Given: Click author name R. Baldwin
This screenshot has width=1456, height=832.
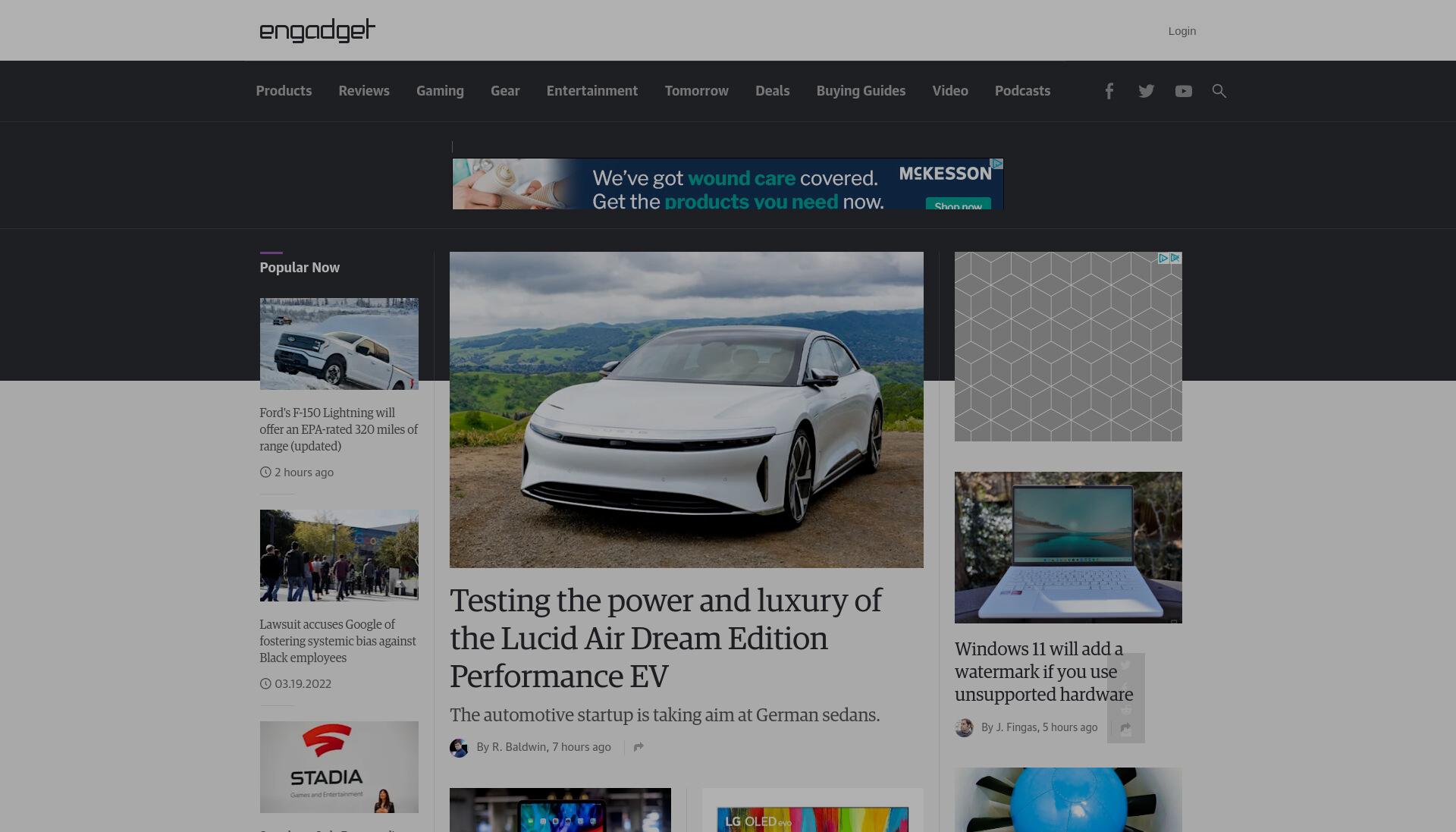Looking at the screenshot, I should pos(519,747).
